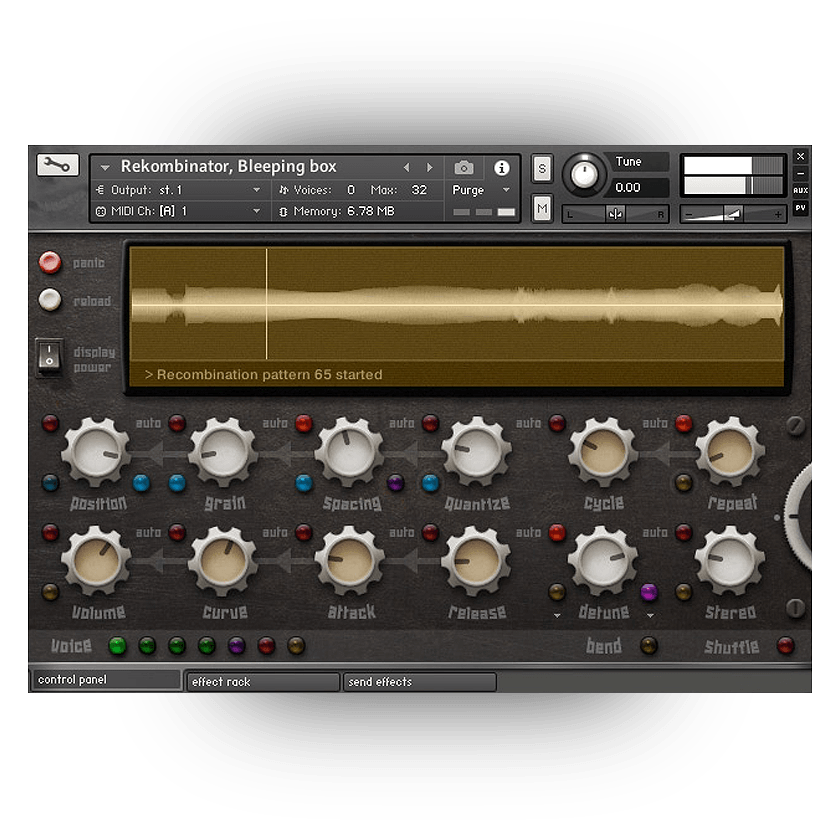The height and width of the screenshot is (840, 840).
Task: Click the PV button in the header
Action: coord(800,208)
